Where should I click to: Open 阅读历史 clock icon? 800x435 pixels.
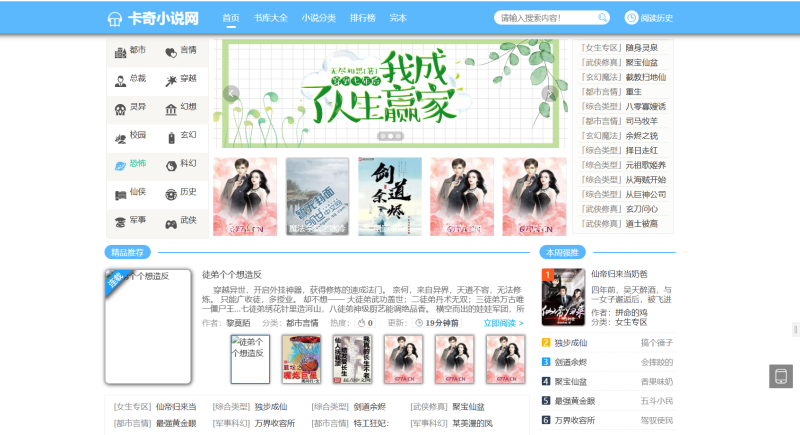[x=631, y=18]
